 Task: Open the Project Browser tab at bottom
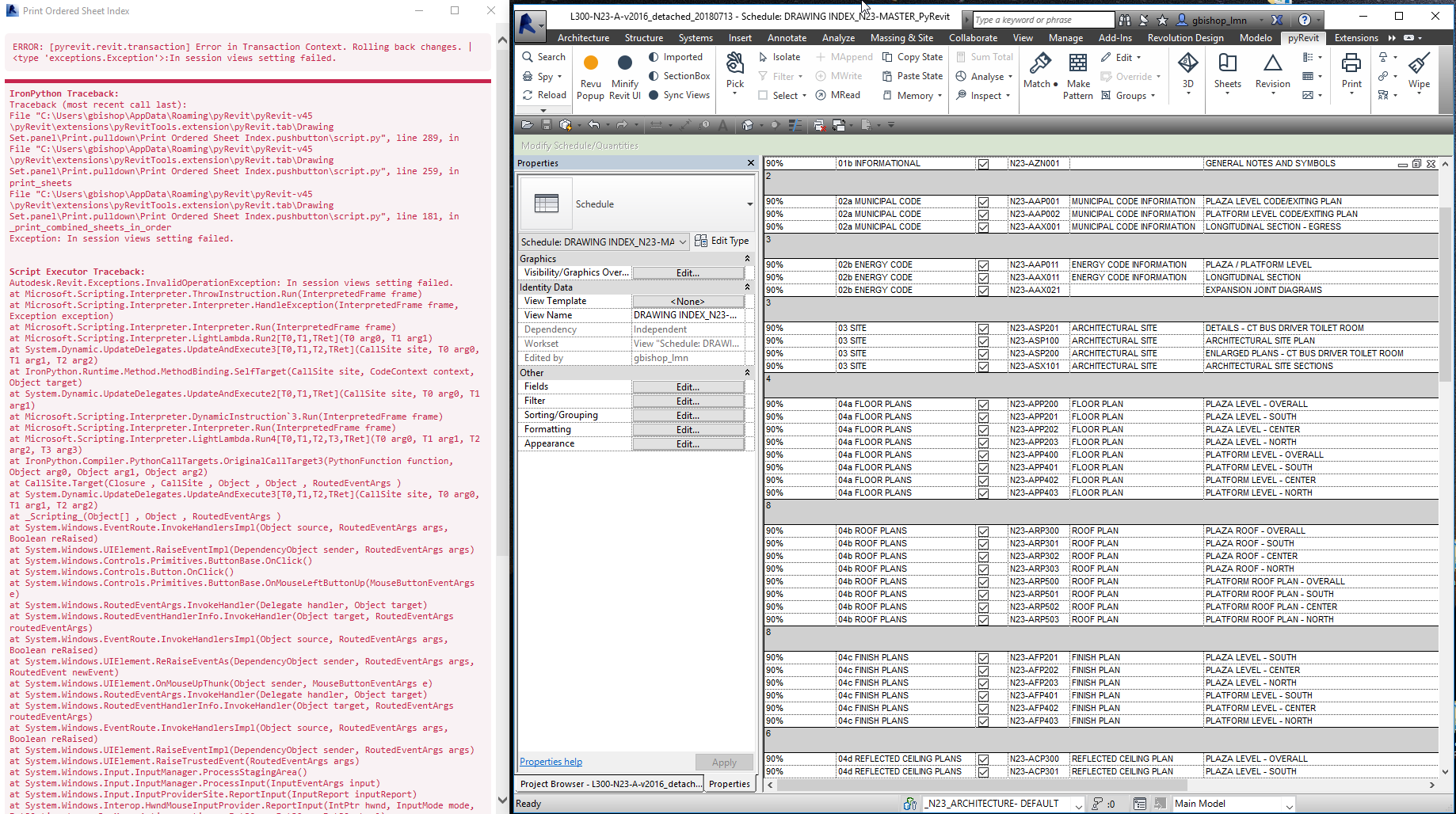pyautogui.click(x=610, y=783)
